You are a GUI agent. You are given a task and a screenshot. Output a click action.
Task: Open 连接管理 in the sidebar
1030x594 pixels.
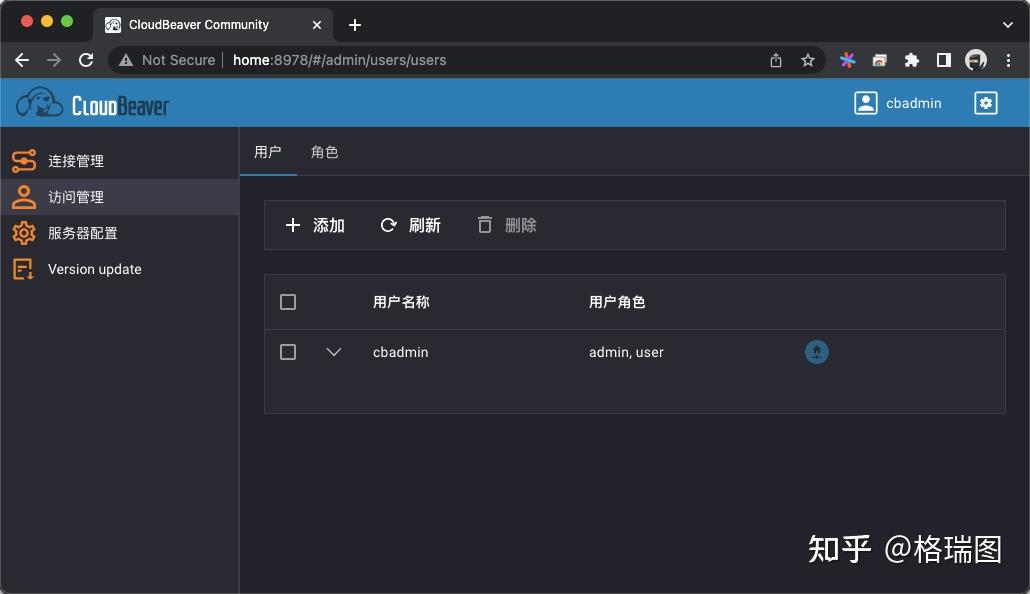119,161
